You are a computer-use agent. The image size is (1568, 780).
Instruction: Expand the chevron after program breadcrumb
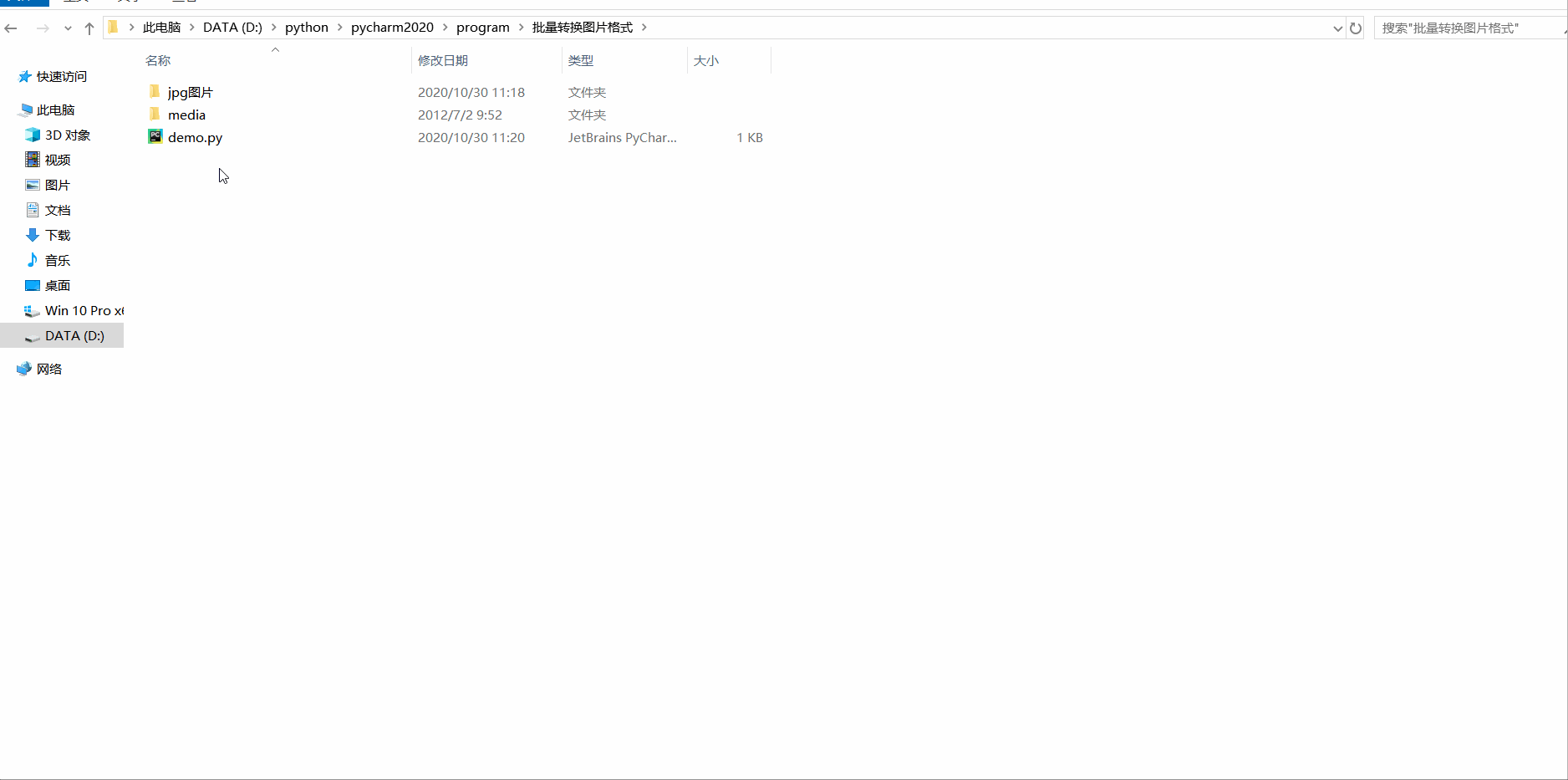click(521, 28)
